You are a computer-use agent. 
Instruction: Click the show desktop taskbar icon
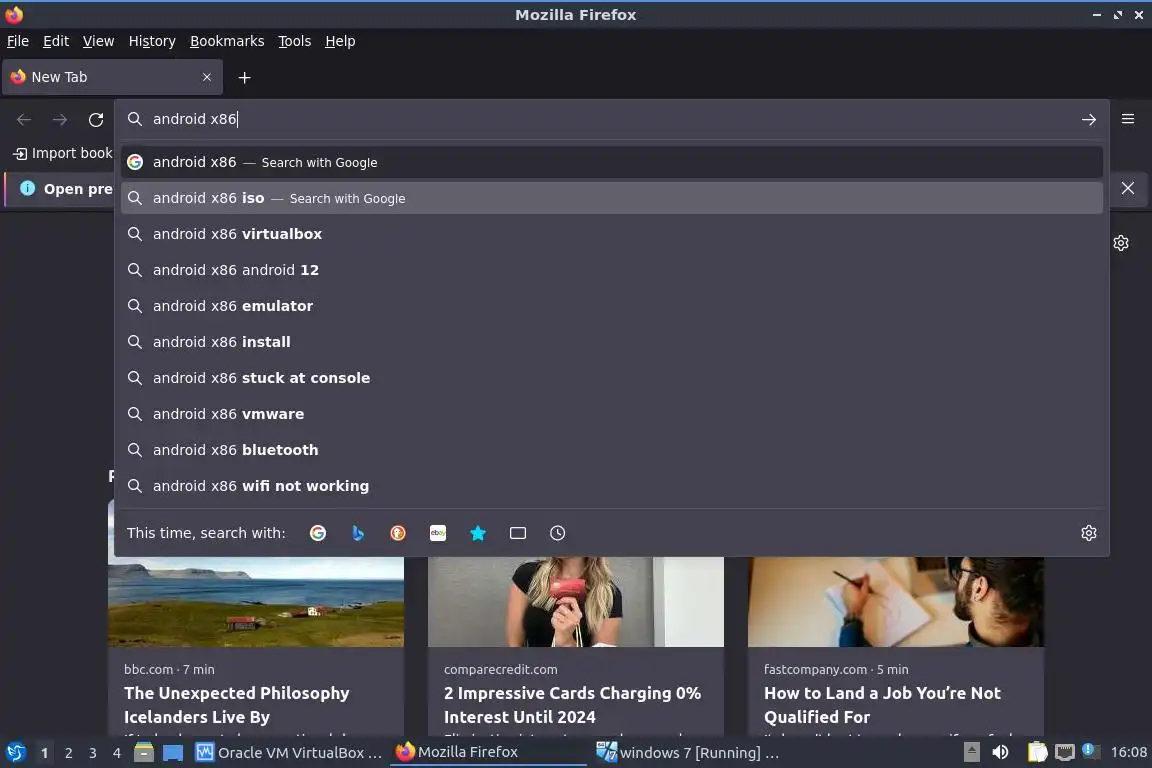(x=173, y=753)
